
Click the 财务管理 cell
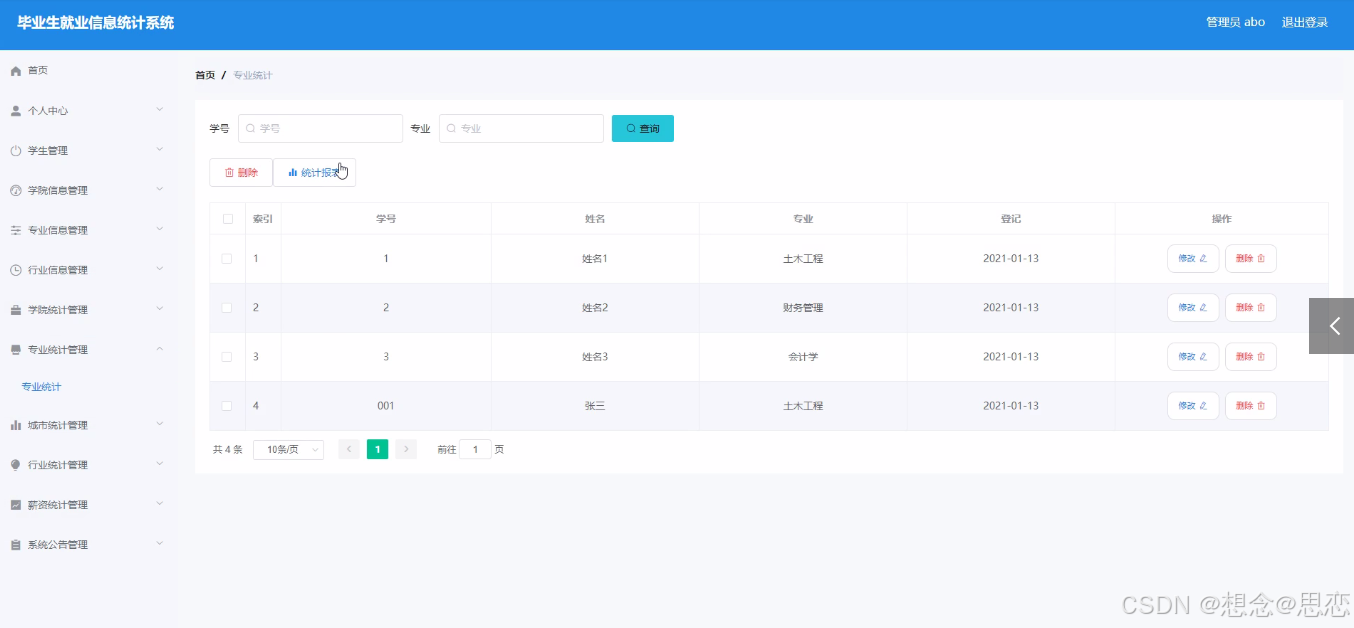803,308
